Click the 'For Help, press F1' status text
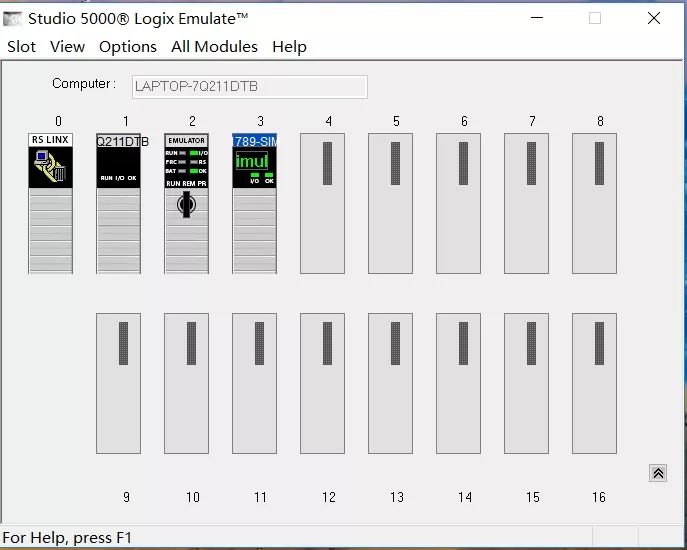 tap(67, 538)
